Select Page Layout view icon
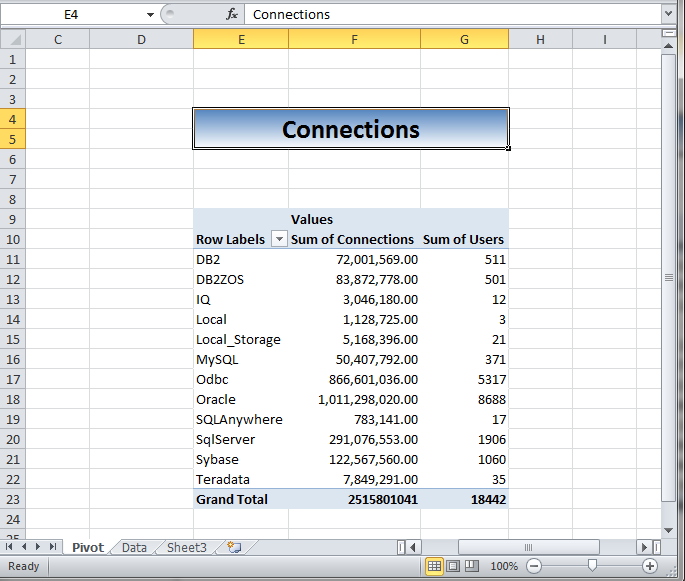This screenshot has width=685, height=581. click(x=453, y=566)
